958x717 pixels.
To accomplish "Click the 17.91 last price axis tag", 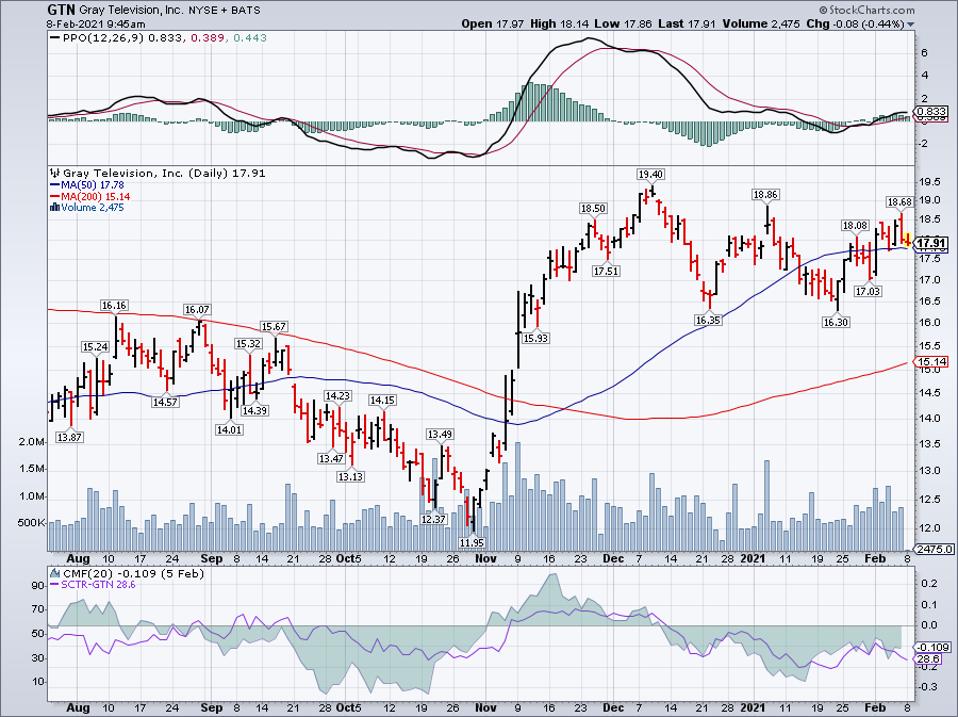I will 932,244.
